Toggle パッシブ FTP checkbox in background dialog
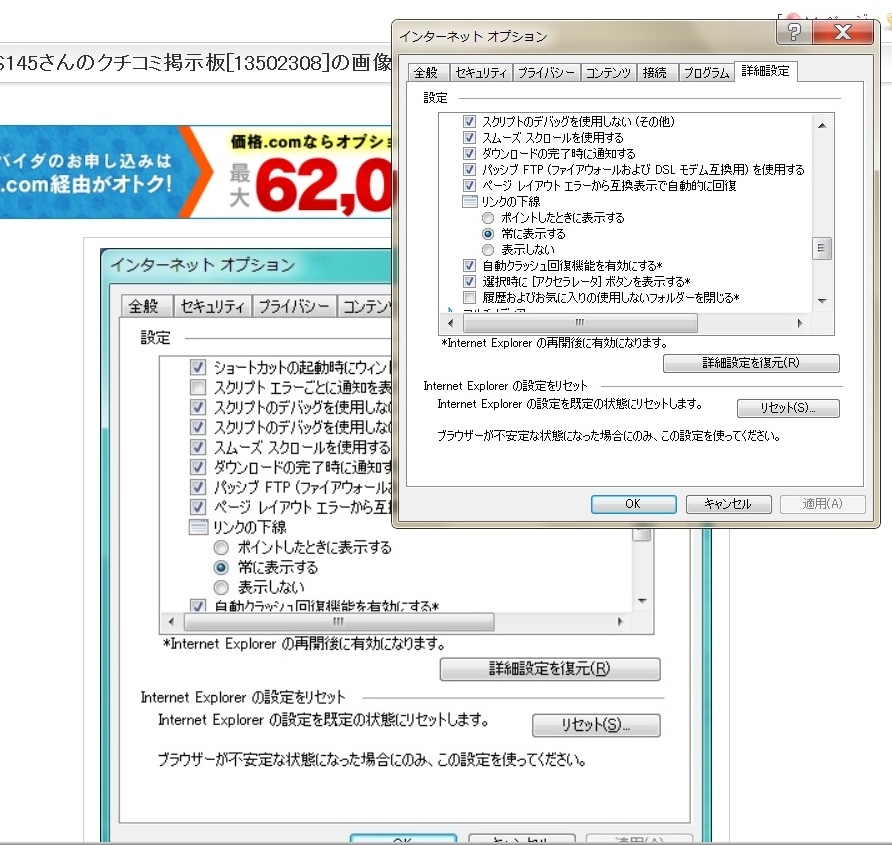 tap(197, 487)
